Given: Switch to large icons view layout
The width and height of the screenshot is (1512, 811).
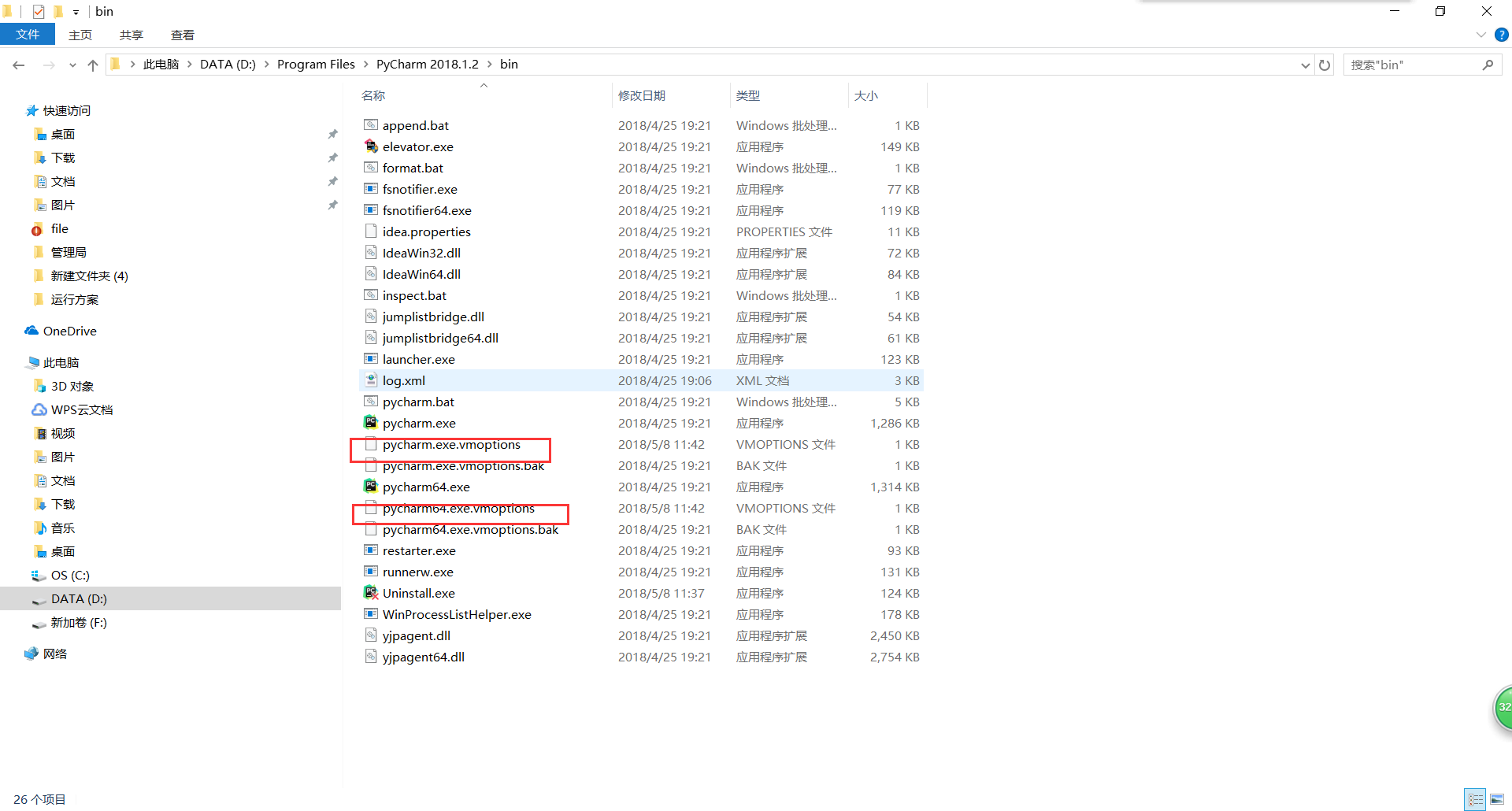Looking at the screenshot, I should coord(1497,799).
